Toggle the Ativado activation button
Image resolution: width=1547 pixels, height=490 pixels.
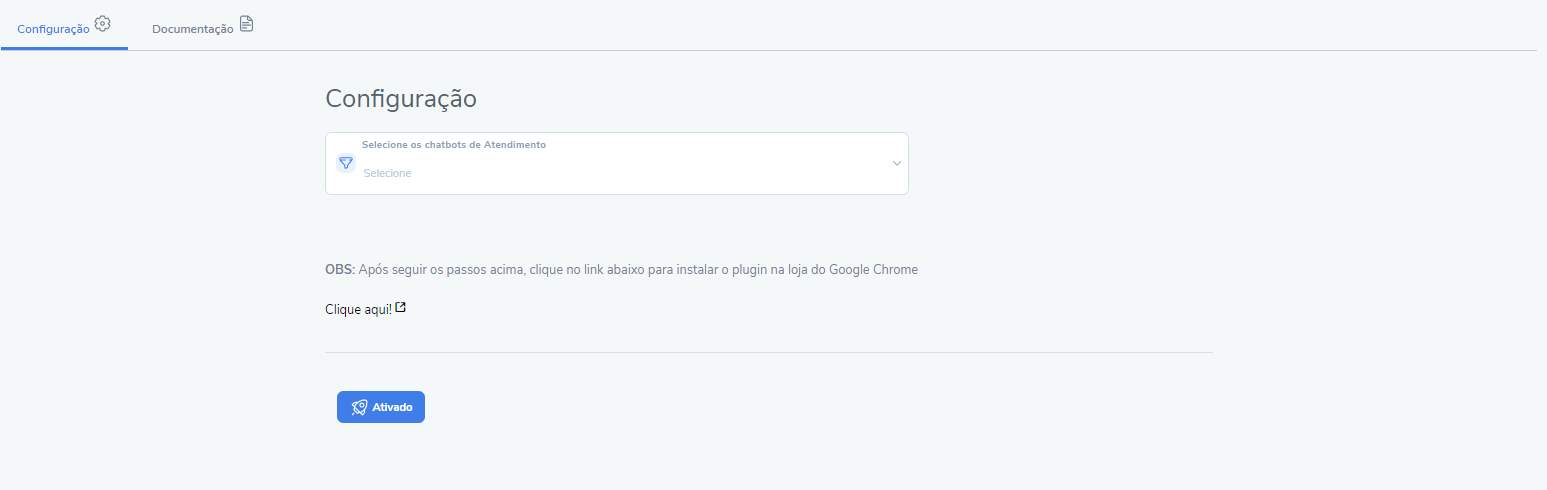(x=381, y=407)
